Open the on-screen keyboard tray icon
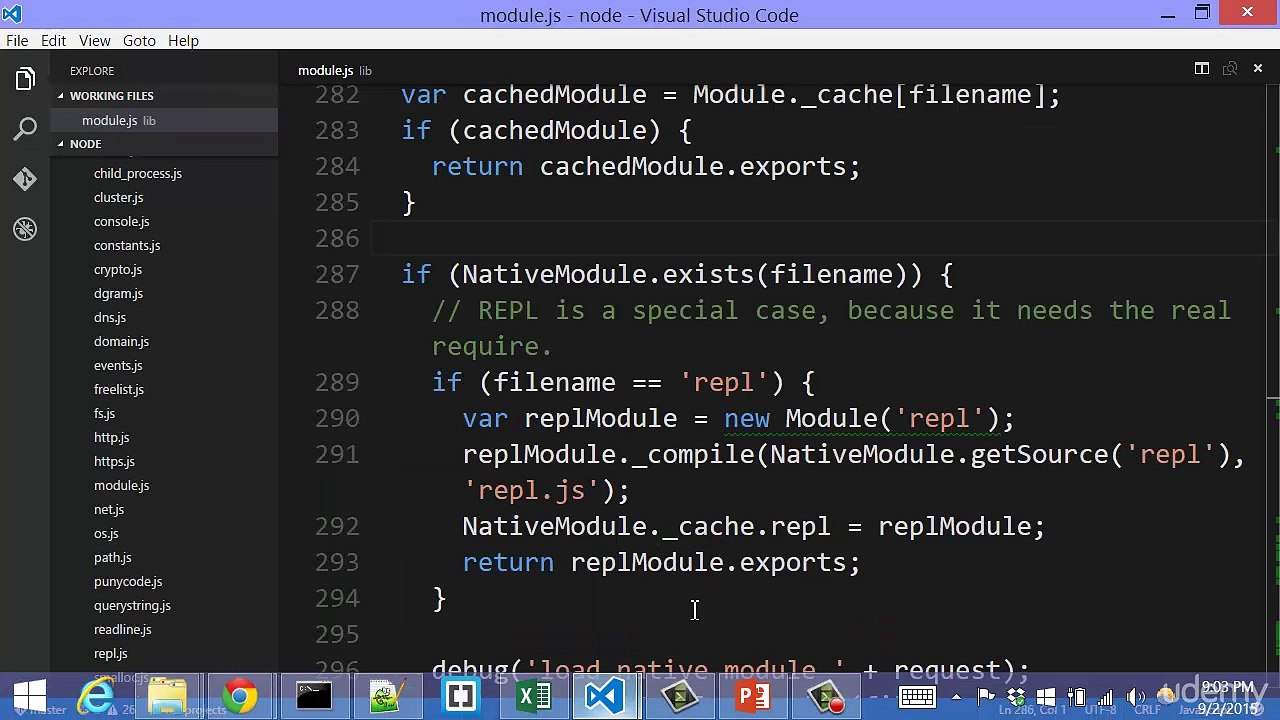Screen dimensions: 1280x720 [x=916, y=697]
